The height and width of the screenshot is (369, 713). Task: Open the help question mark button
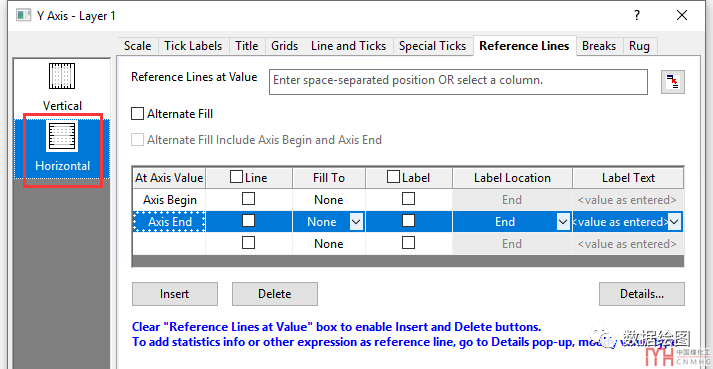[637, 15]
